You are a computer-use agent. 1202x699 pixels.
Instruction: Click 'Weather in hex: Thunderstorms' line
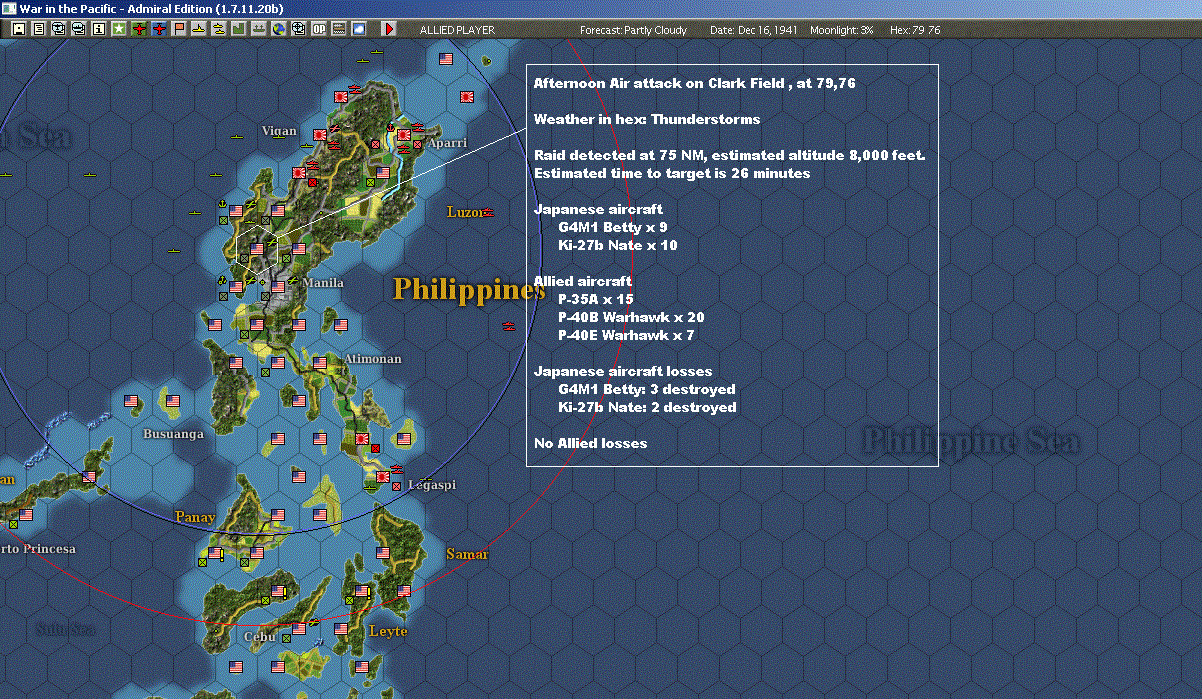pos(647,119)
